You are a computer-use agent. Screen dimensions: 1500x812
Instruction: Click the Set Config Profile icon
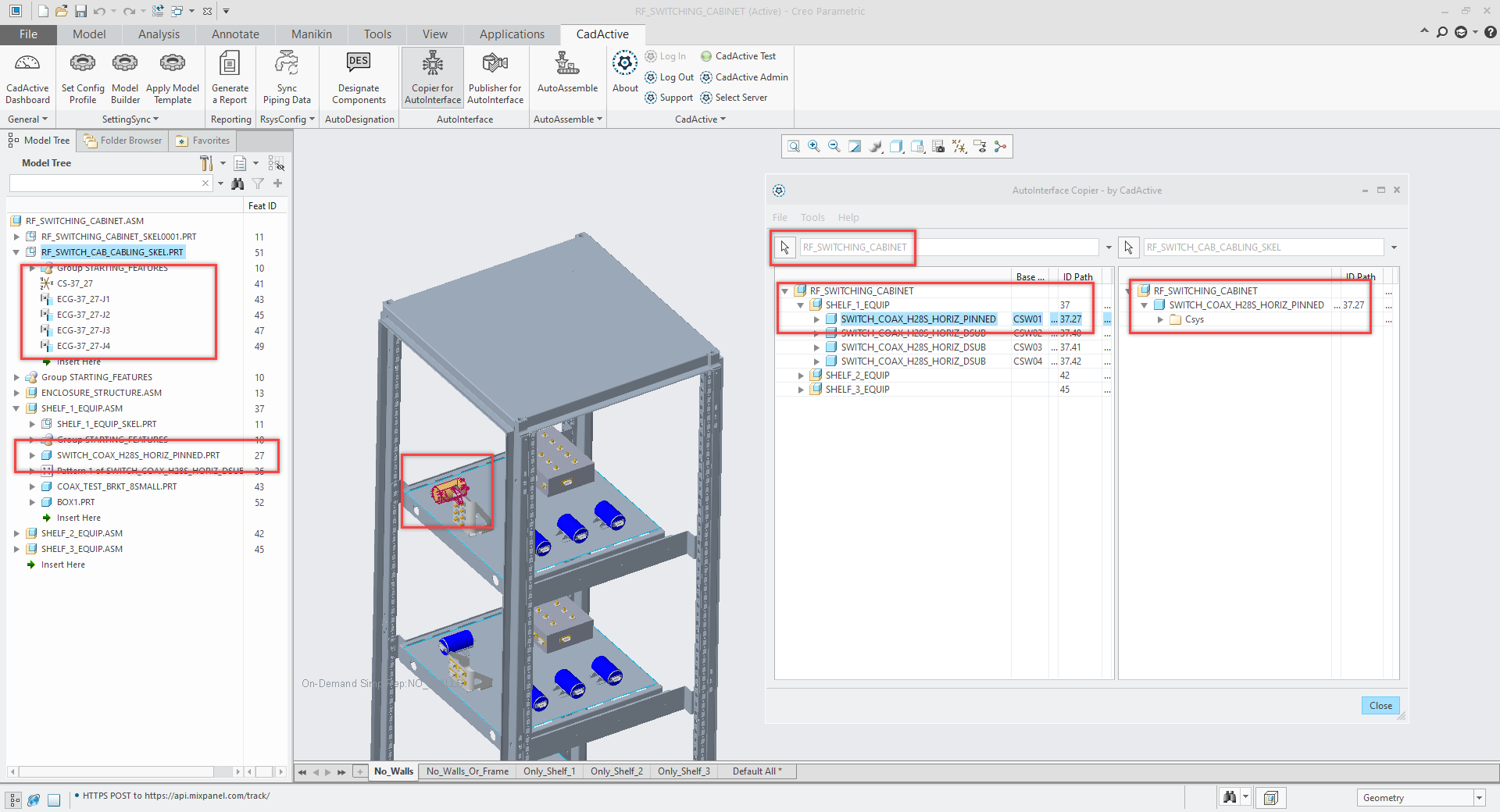point(83,78)
